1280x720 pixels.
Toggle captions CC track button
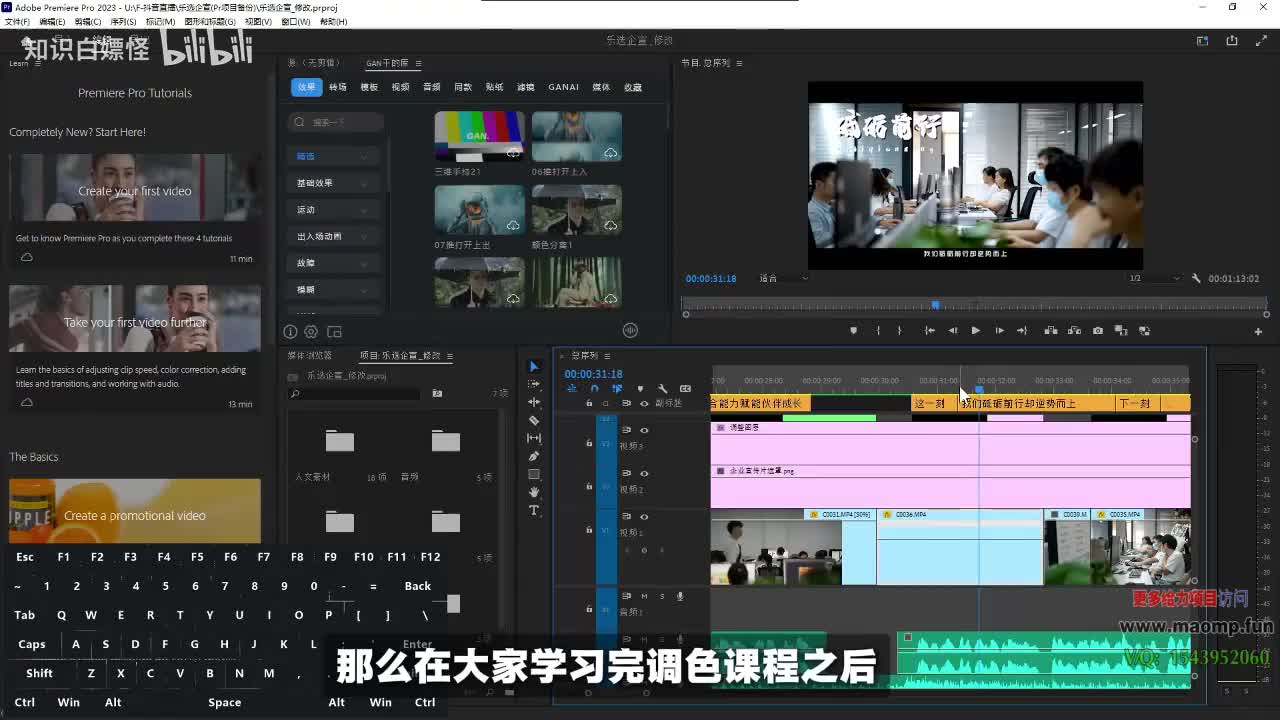click(x=685, y=389)
